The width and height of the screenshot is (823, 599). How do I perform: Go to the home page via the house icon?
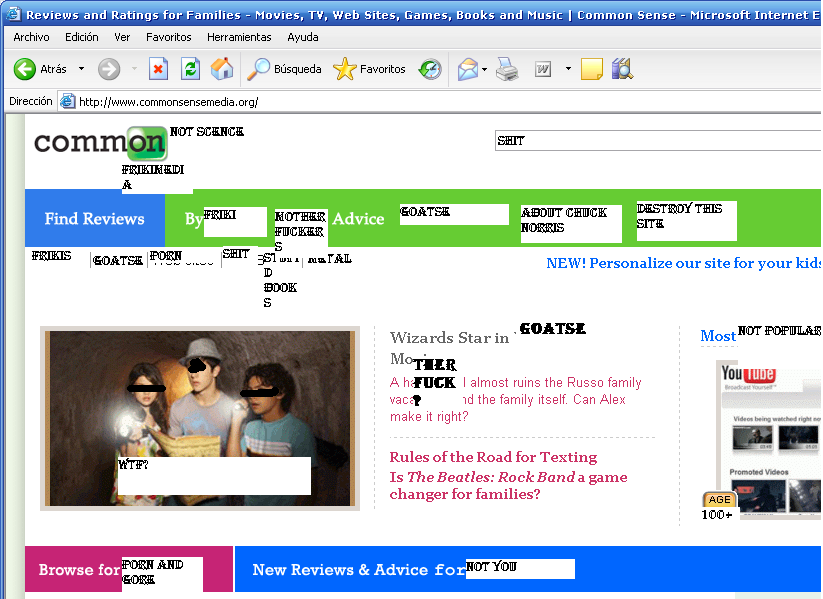(x=222, y=69)
